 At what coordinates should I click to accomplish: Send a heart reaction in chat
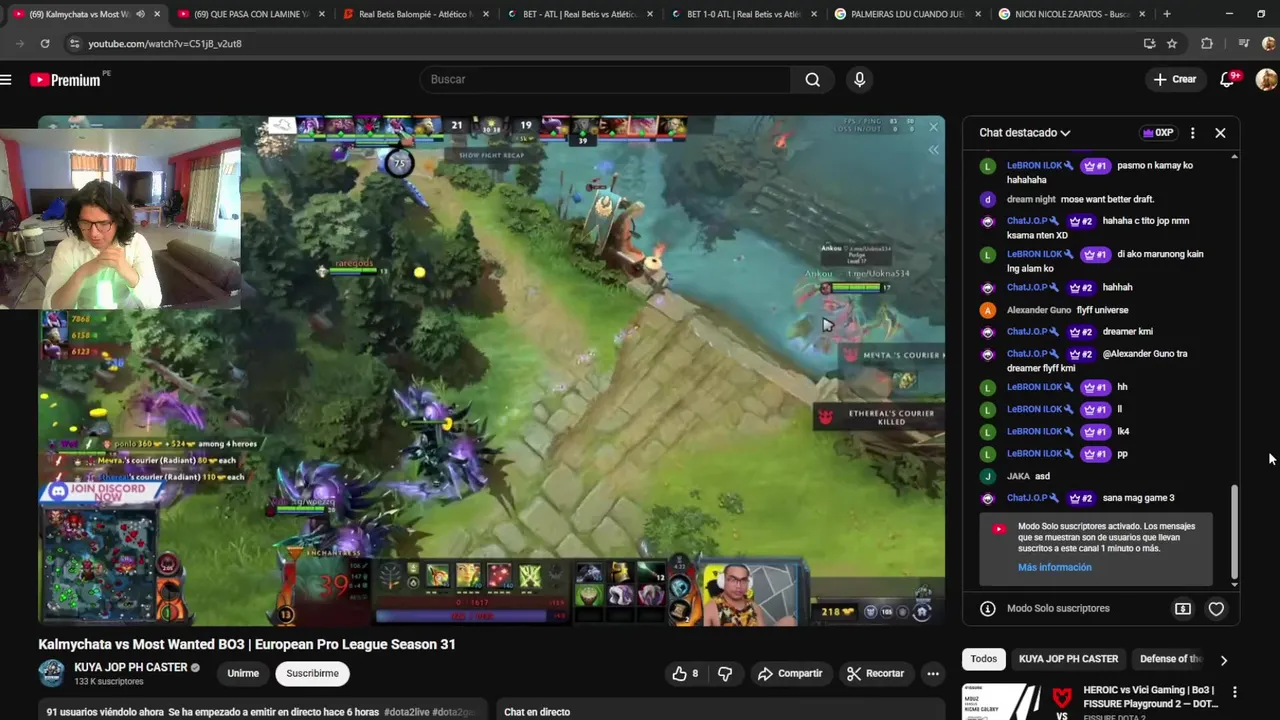(x=1216, y=608)
